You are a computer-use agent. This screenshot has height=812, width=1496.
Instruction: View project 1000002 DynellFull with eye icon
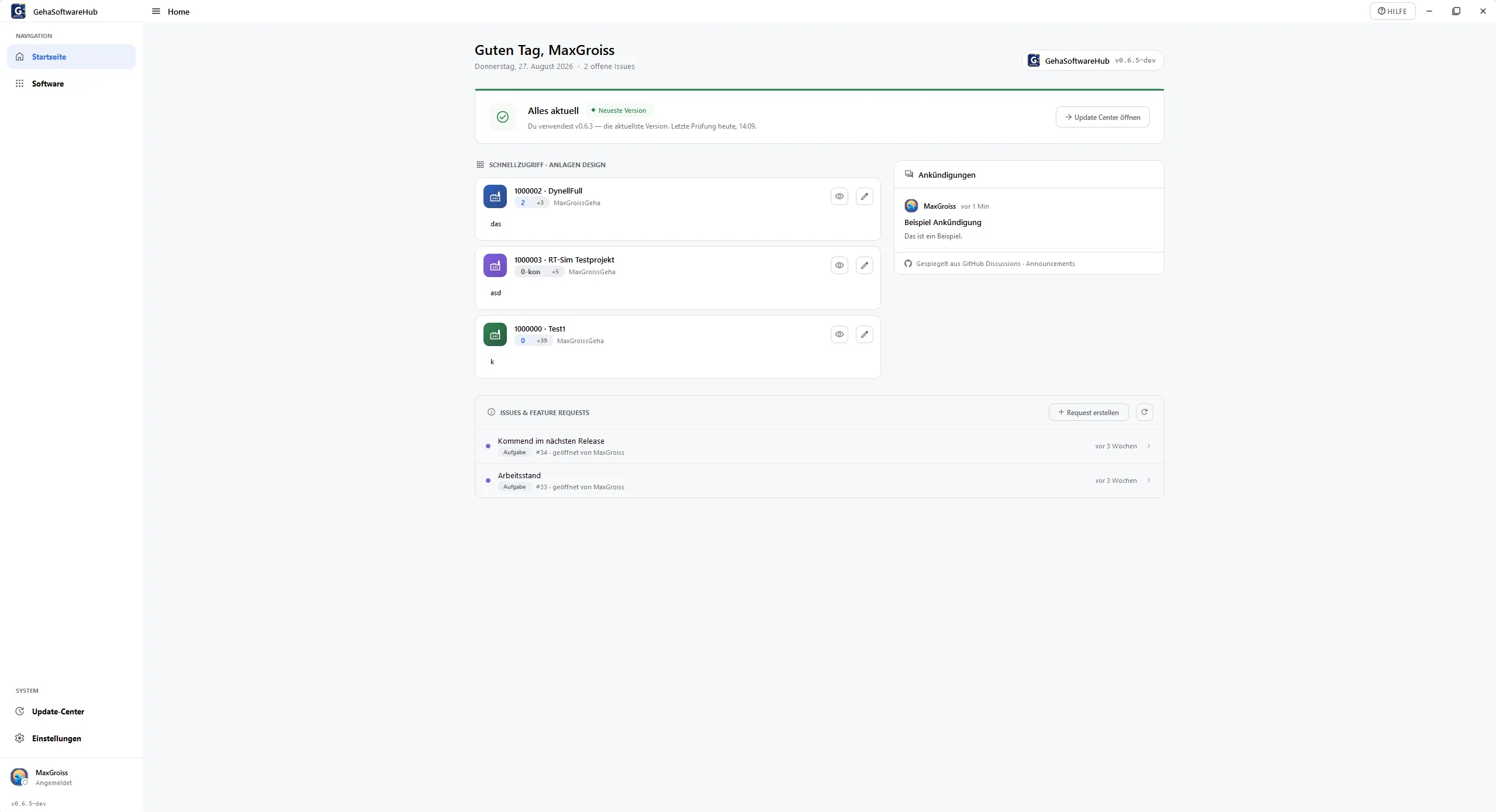pyautogui.click(x=839, y=196)
